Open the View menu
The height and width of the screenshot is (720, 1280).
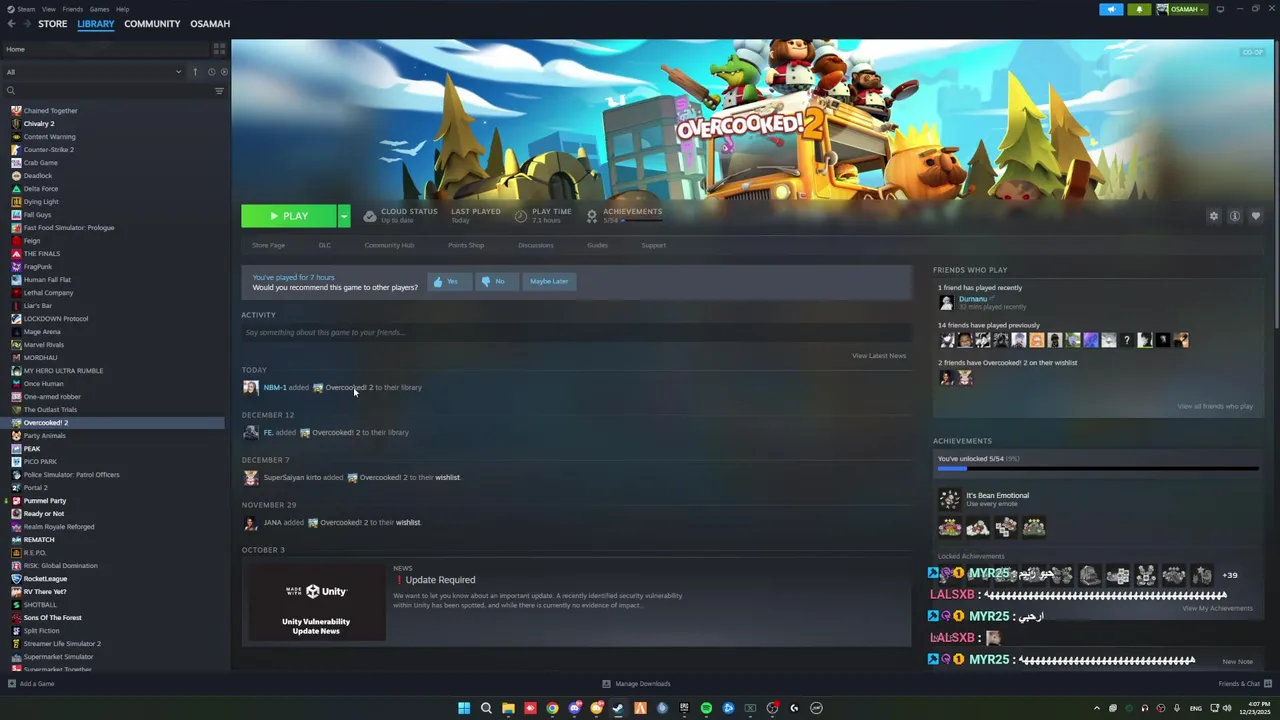(48, 9)
